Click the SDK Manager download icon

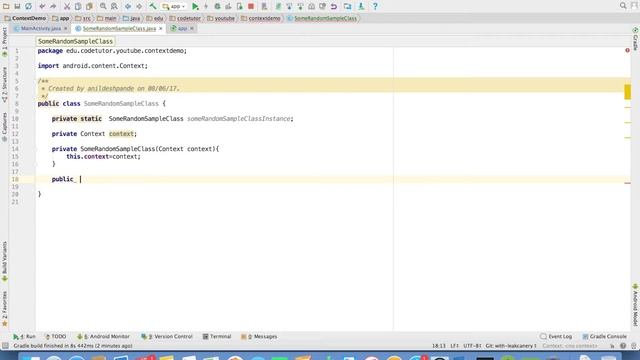pyautogui.click(x=361, y=6)
